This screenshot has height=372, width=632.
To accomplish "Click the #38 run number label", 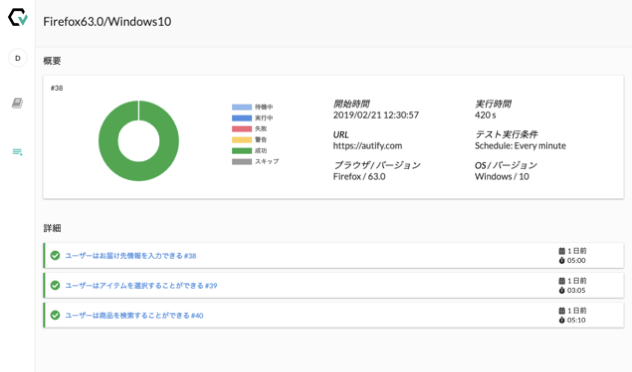I will coord(57,88).
